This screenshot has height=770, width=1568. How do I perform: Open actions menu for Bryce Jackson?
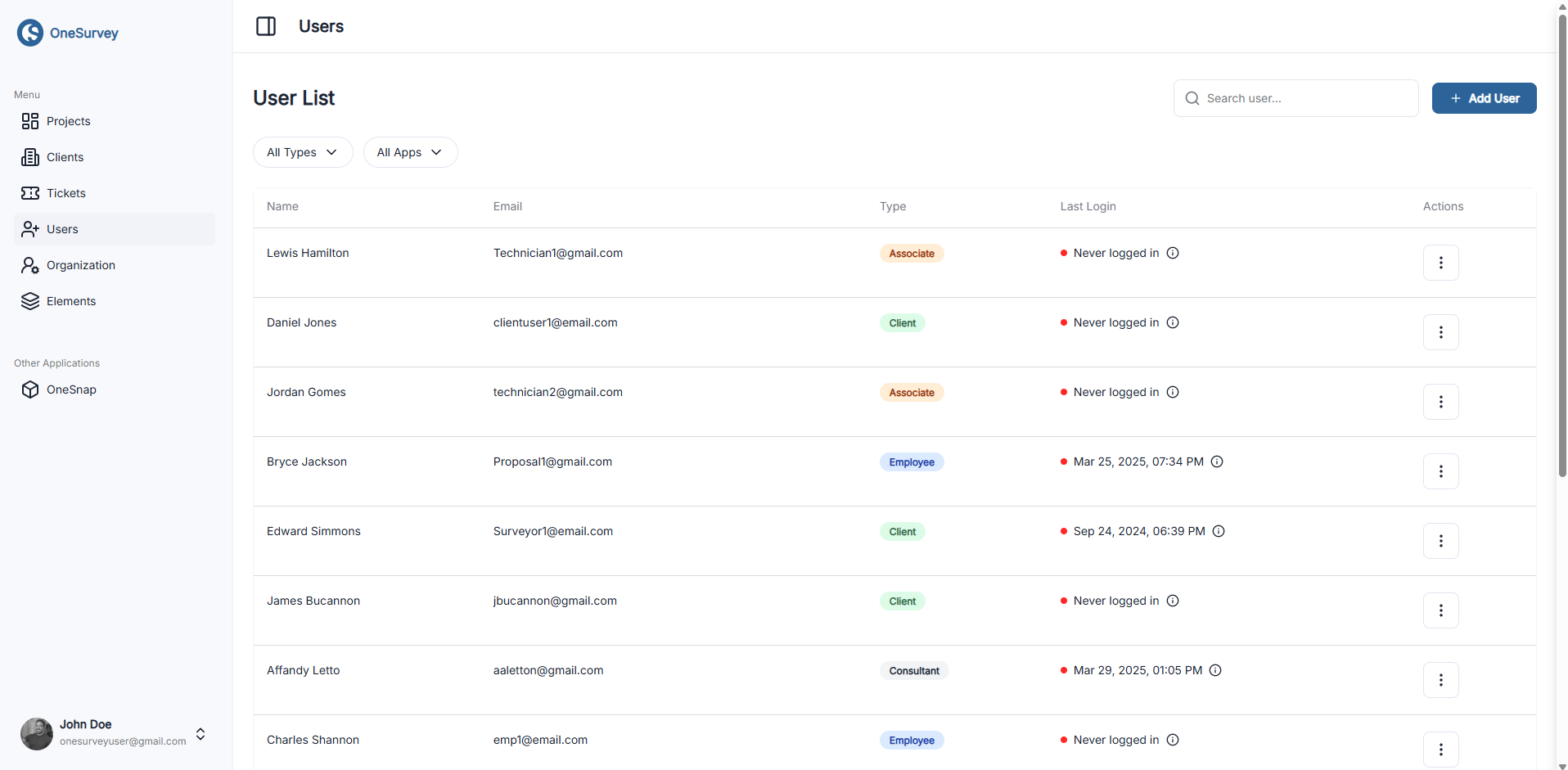1440,471
